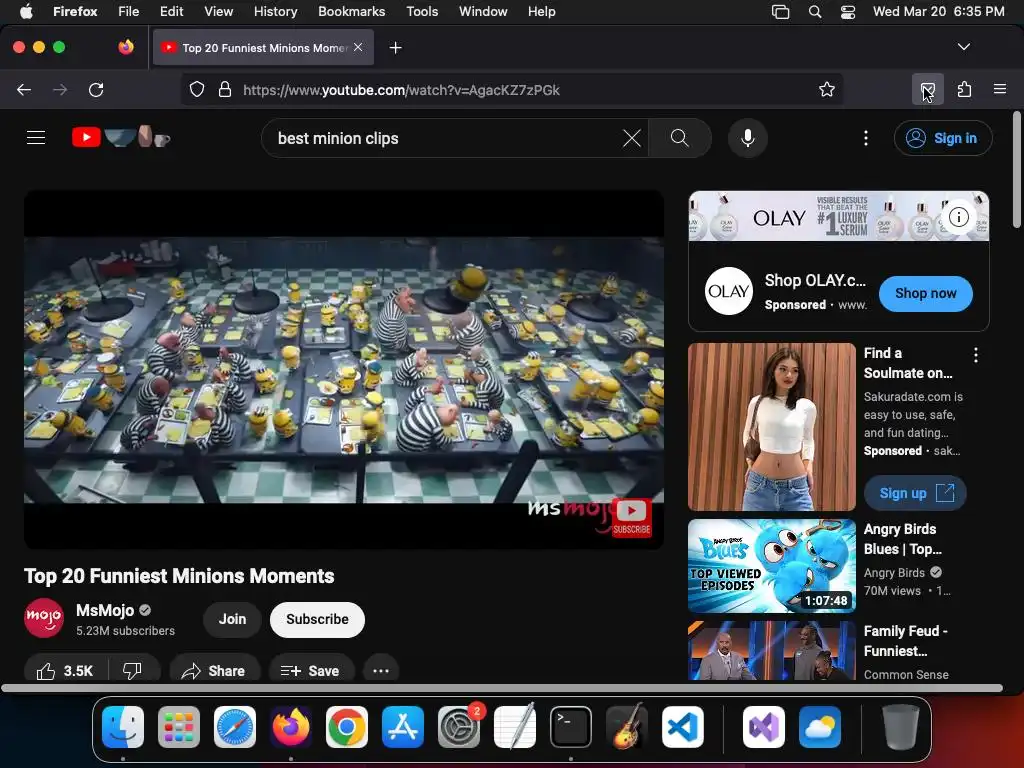Like the video with thumbs up
Screen dimensions: 1024x768
pos(65,670)
